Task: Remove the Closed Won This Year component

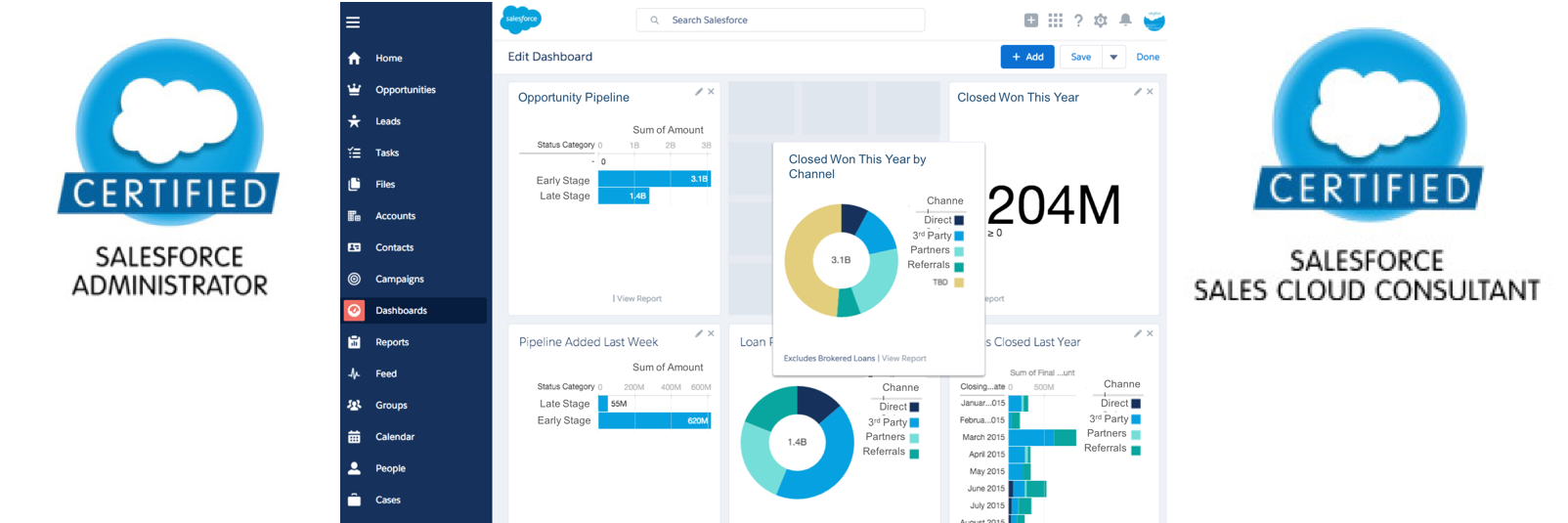Action: (x=1150, y=92)
